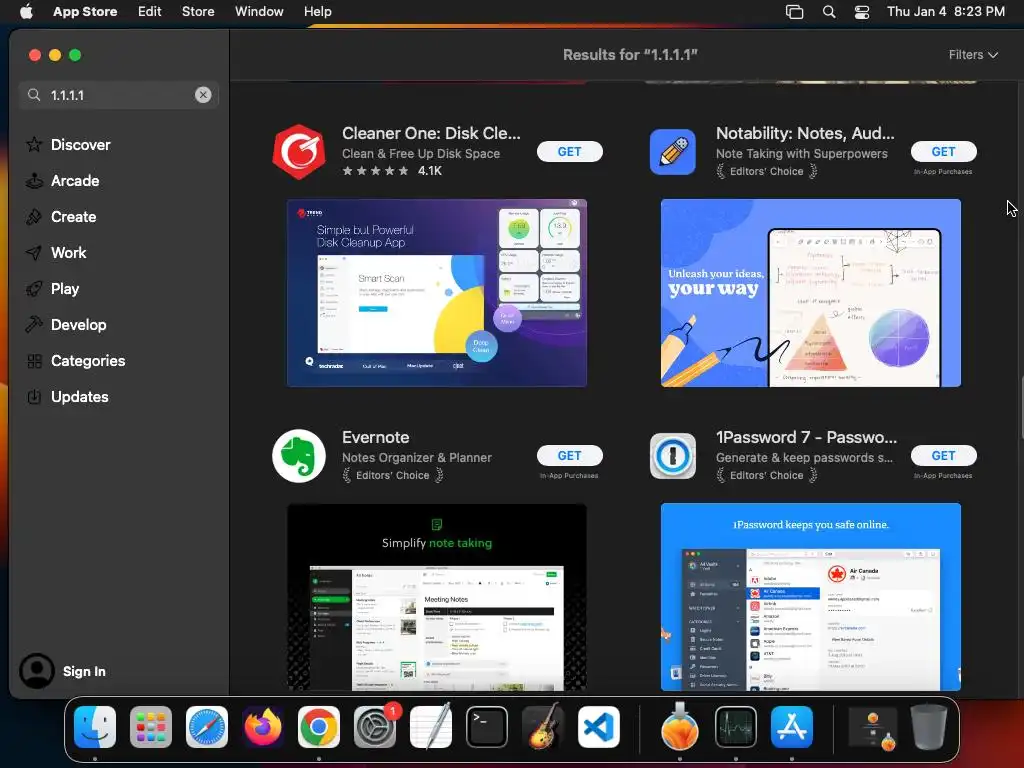Get the 1Password 7 app
Image resolution: width=1024 pixels, height=768 pixels.
(944, 455)
